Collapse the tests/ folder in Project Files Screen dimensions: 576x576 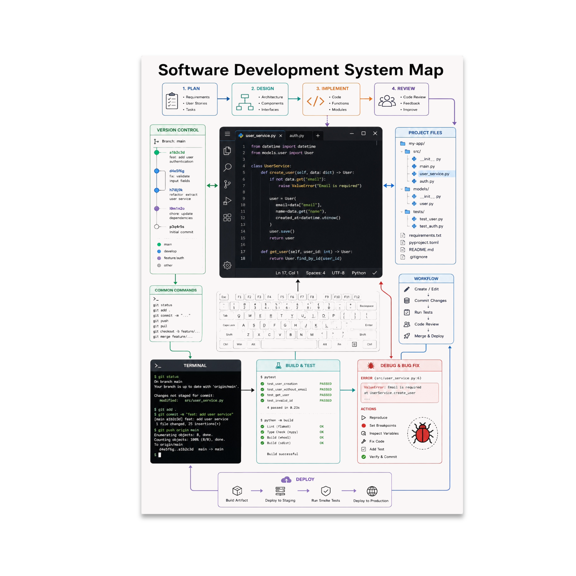point(402,212)
